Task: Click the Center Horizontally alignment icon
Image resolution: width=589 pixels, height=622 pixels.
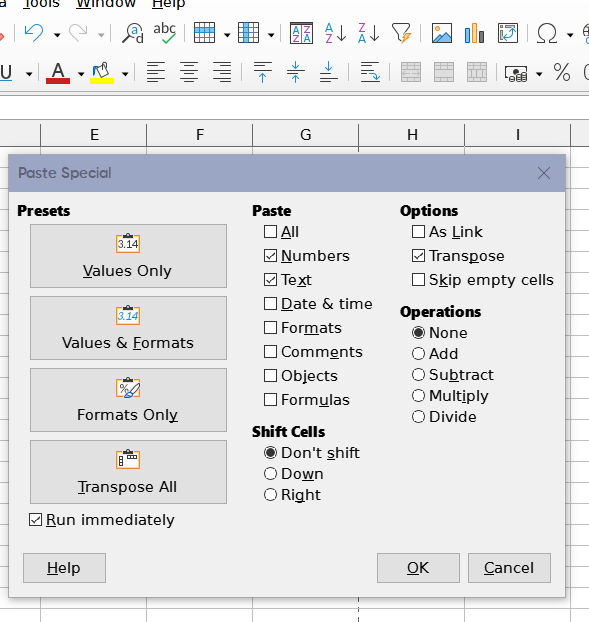Action: tap(189, 72)
